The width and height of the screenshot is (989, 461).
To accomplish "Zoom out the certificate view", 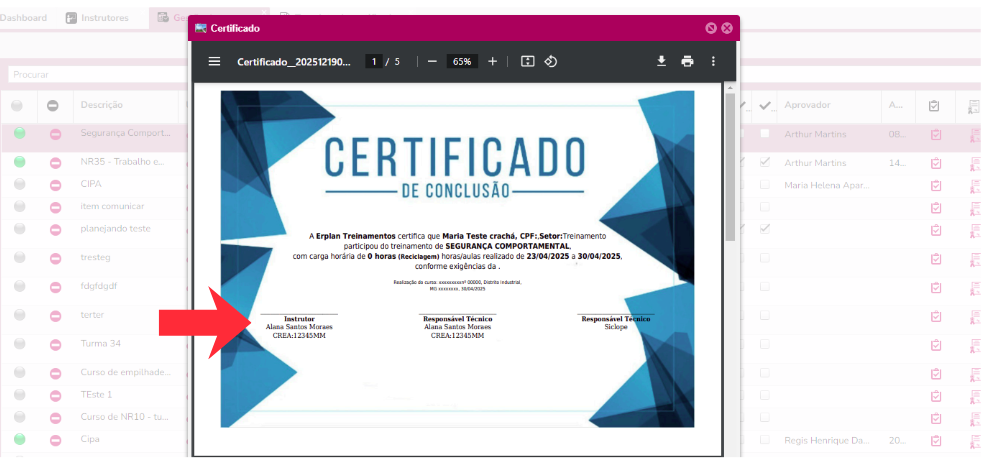I will [432, 61].
